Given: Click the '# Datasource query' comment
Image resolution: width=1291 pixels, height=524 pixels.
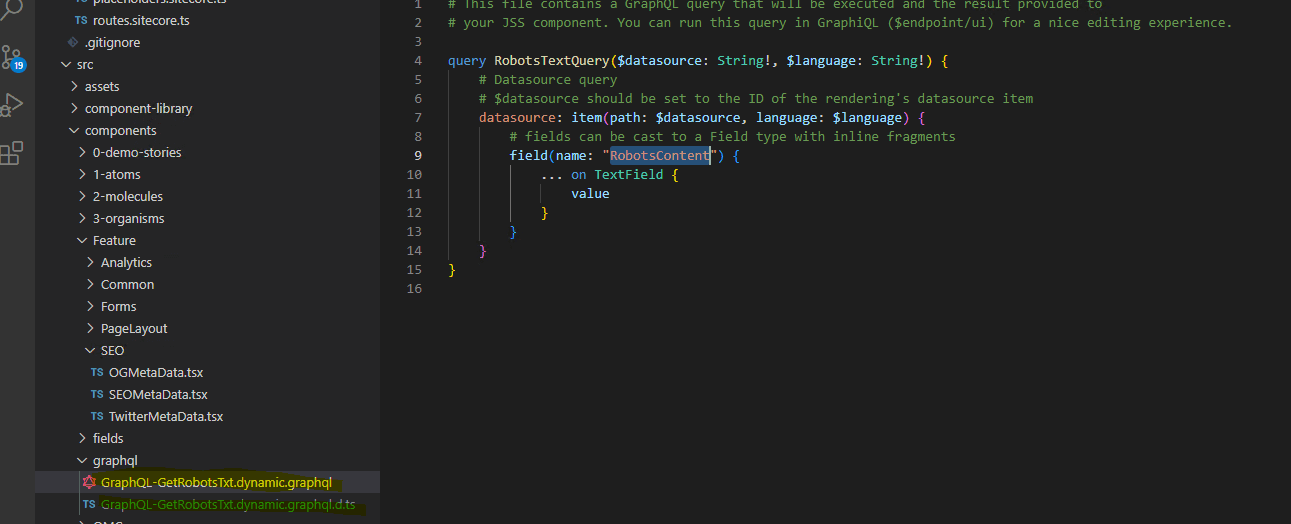Looking at the screenshot, I should point(548,79).
